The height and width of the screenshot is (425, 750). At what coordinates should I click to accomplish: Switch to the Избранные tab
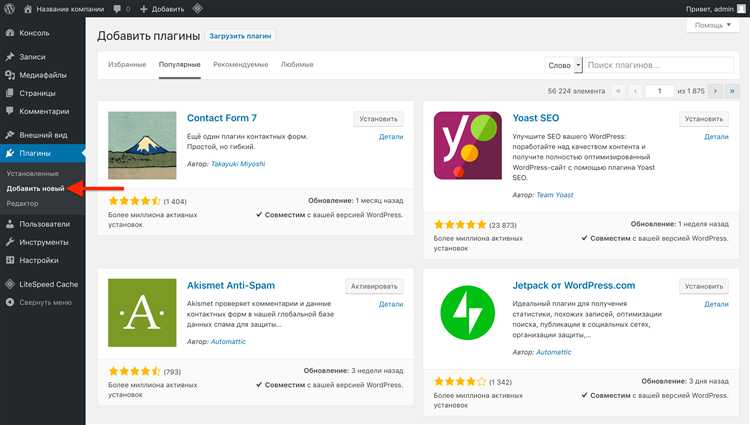(x=127, y=65)
